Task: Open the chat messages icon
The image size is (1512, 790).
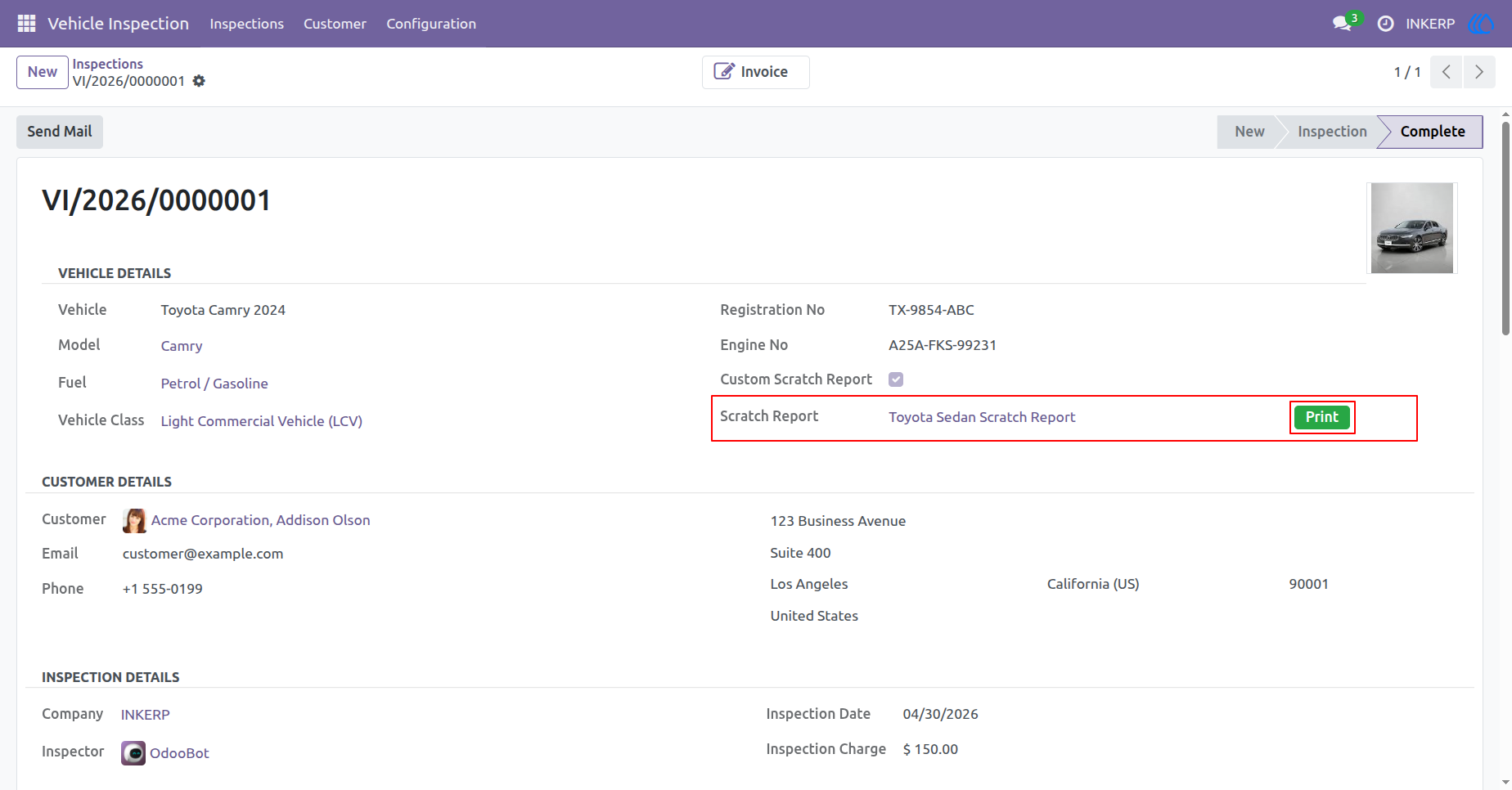Action: 1342,24
